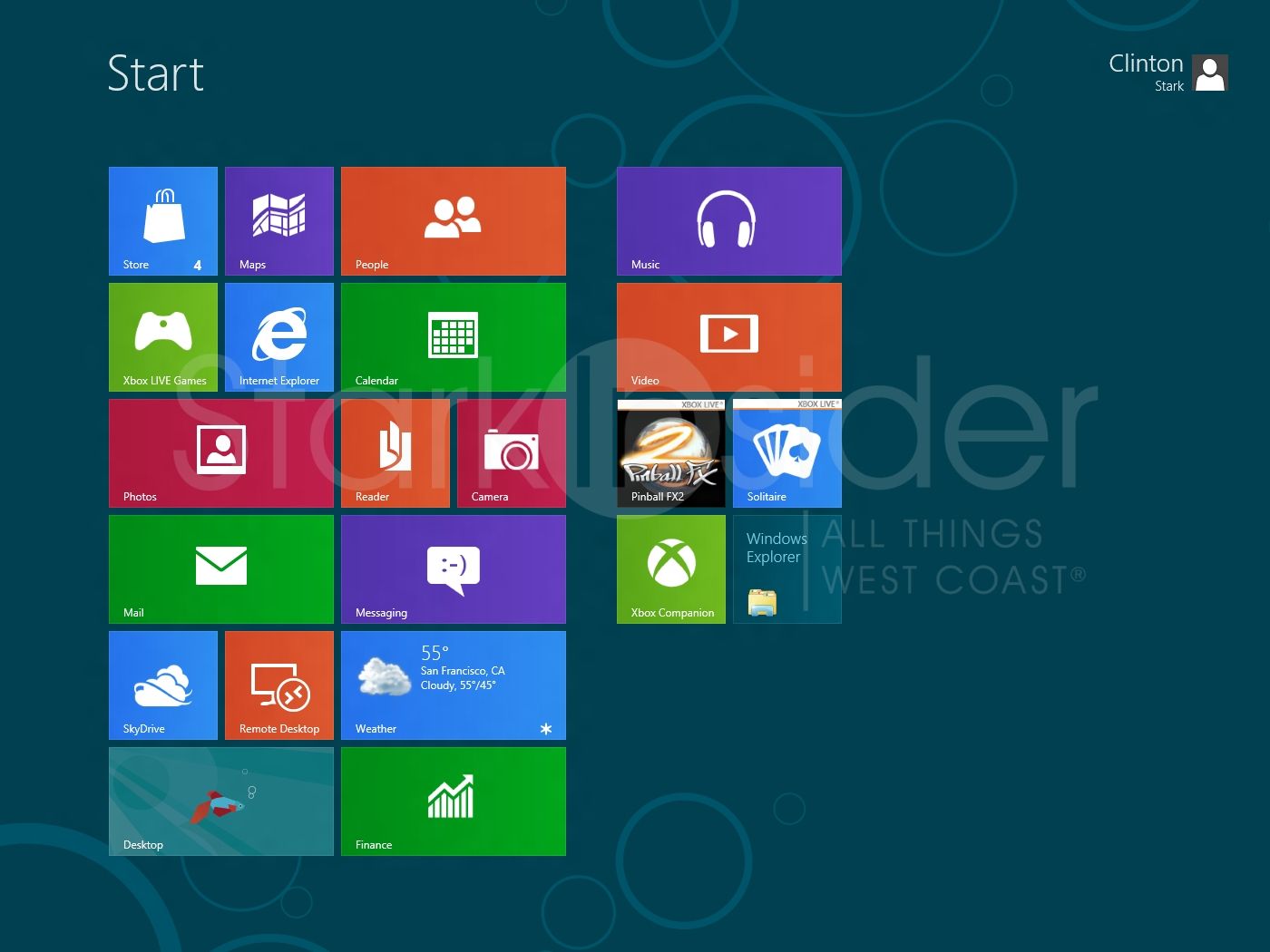Open the Photos tile
Screen dimensions: 1270x952
coord(220,452)
